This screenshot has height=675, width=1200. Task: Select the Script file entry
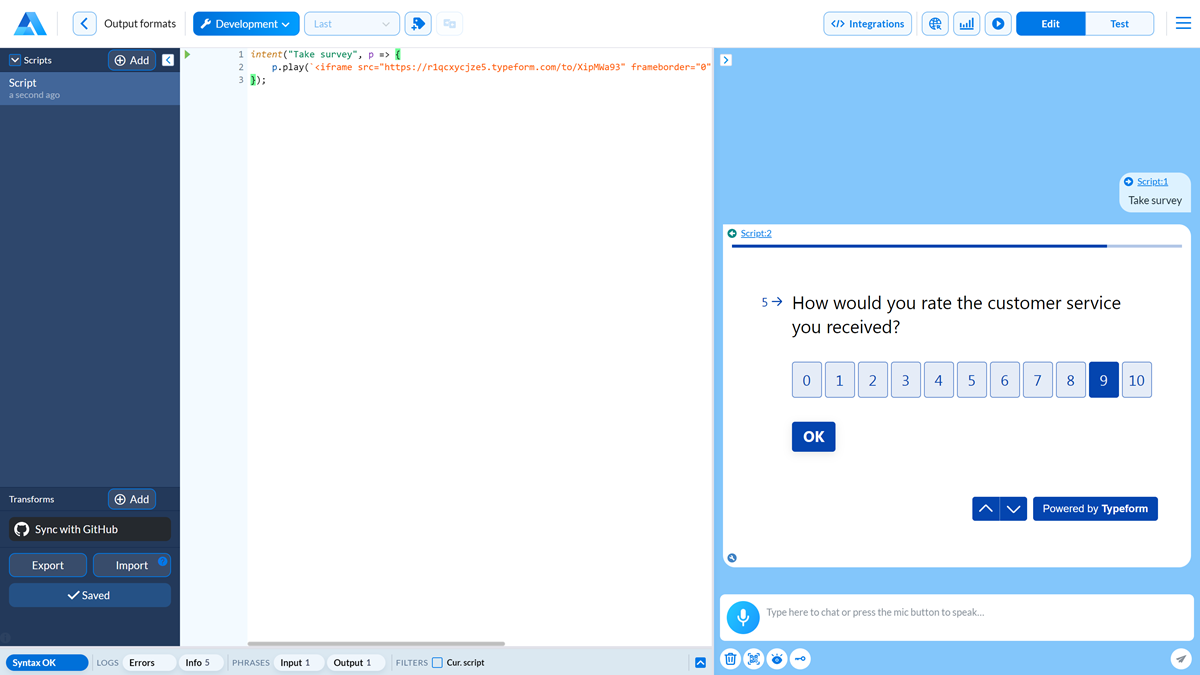pos(90,89)
